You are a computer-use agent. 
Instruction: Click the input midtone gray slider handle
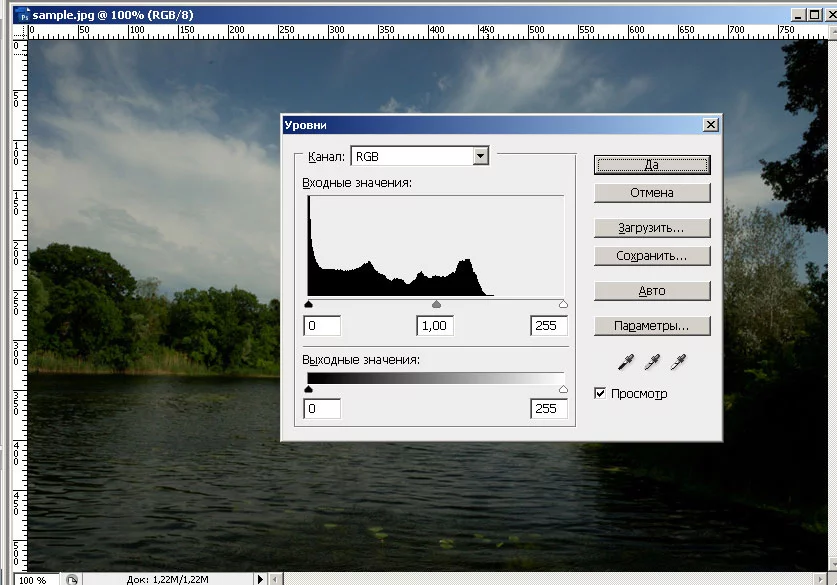[436, 304]
